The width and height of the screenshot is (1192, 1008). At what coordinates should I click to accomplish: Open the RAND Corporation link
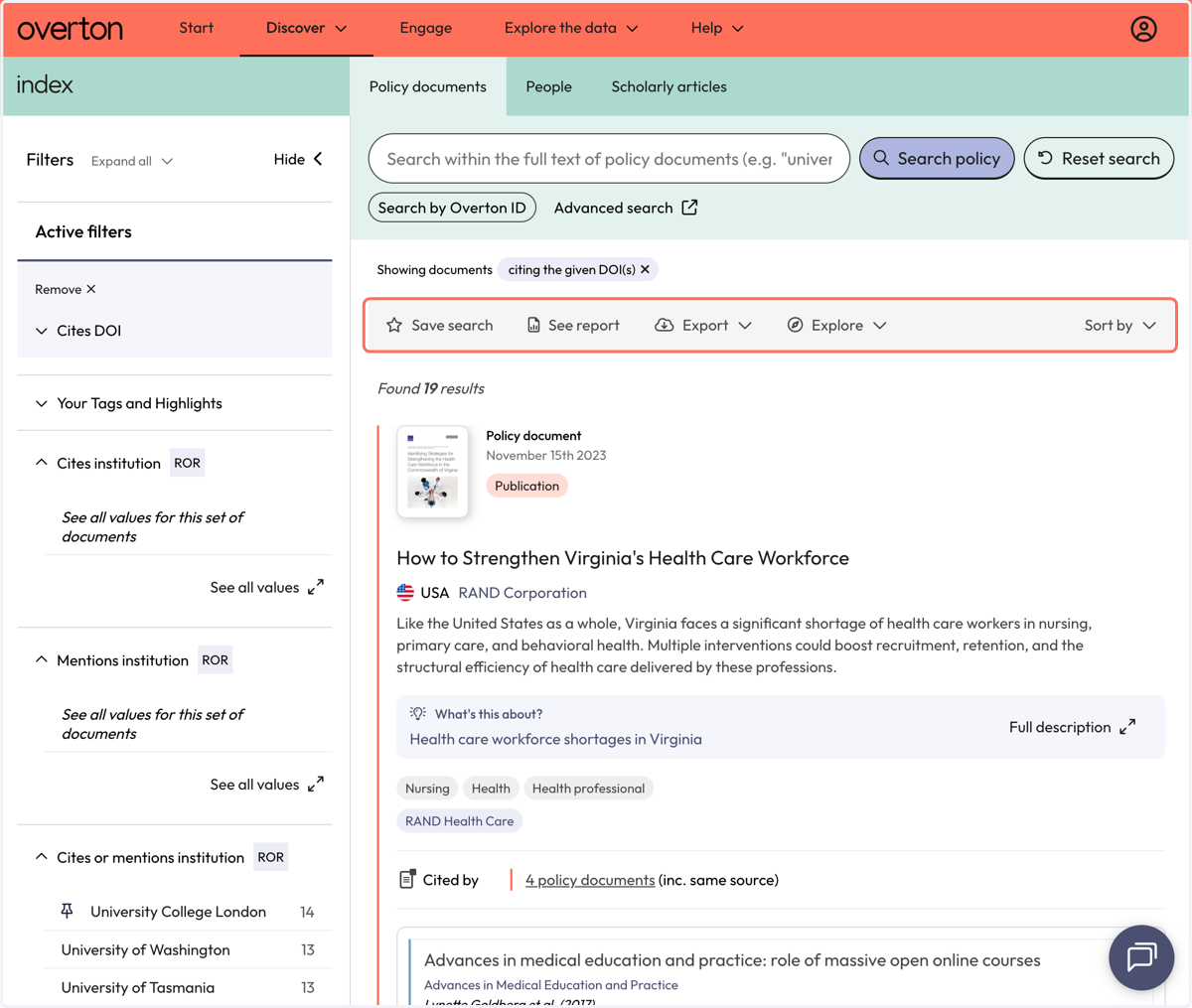[522, 593]
